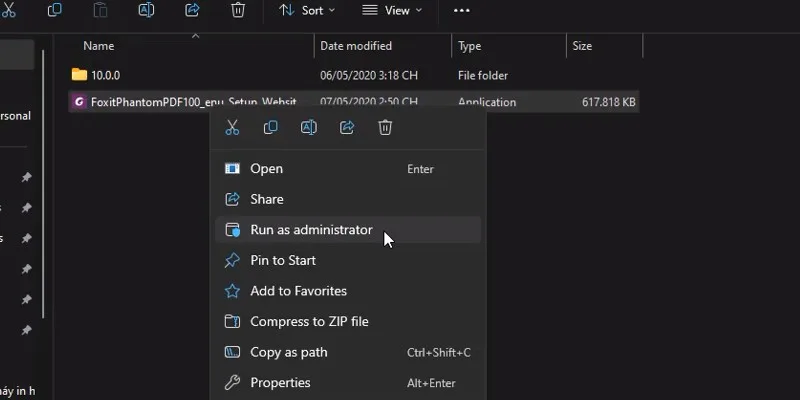Expand the View dropdown menu
The image size is (800, 400).
click(x=391, y=10)
